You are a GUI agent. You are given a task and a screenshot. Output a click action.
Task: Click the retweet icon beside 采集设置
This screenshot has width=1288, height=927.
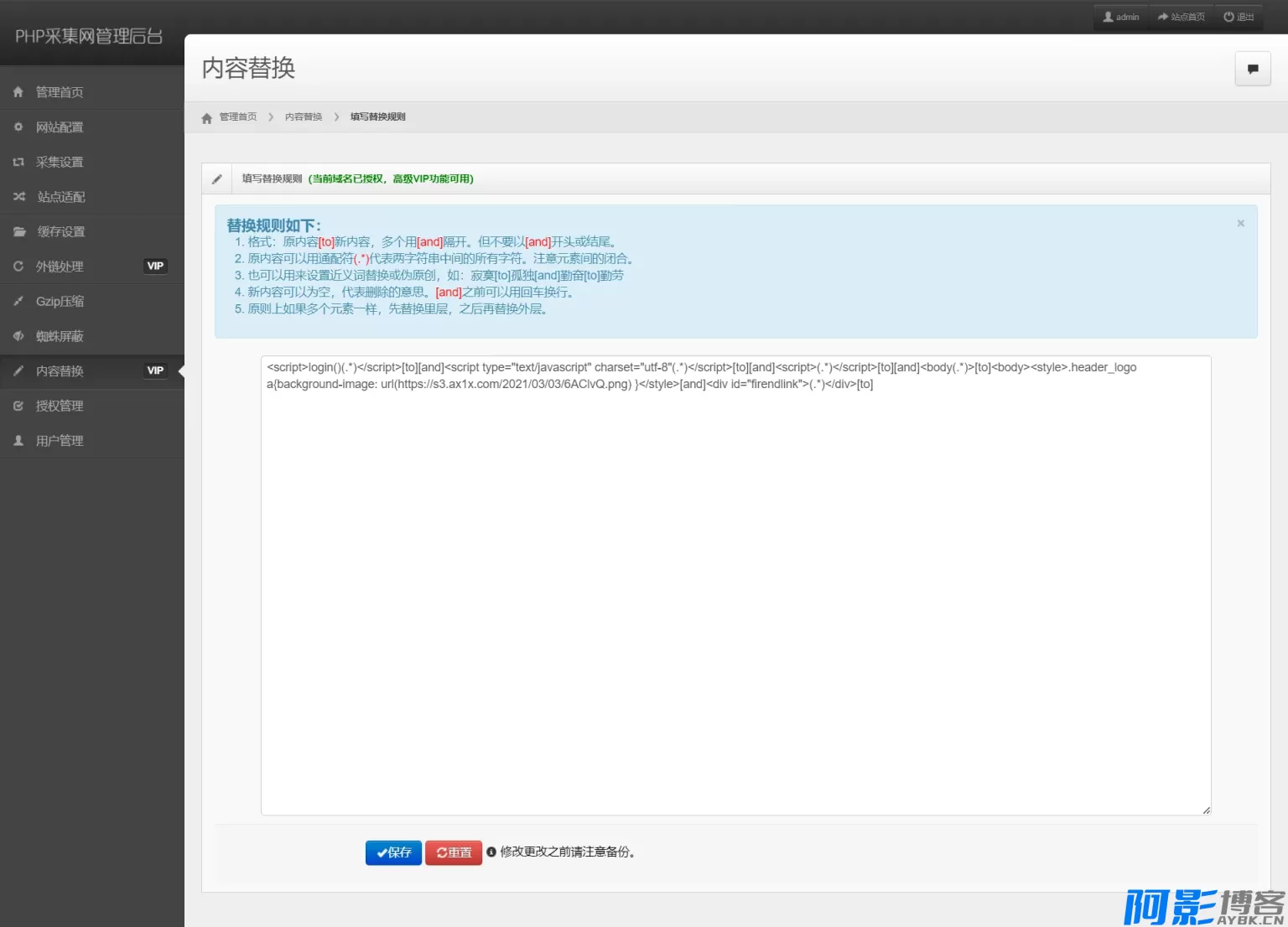point(18,163)
